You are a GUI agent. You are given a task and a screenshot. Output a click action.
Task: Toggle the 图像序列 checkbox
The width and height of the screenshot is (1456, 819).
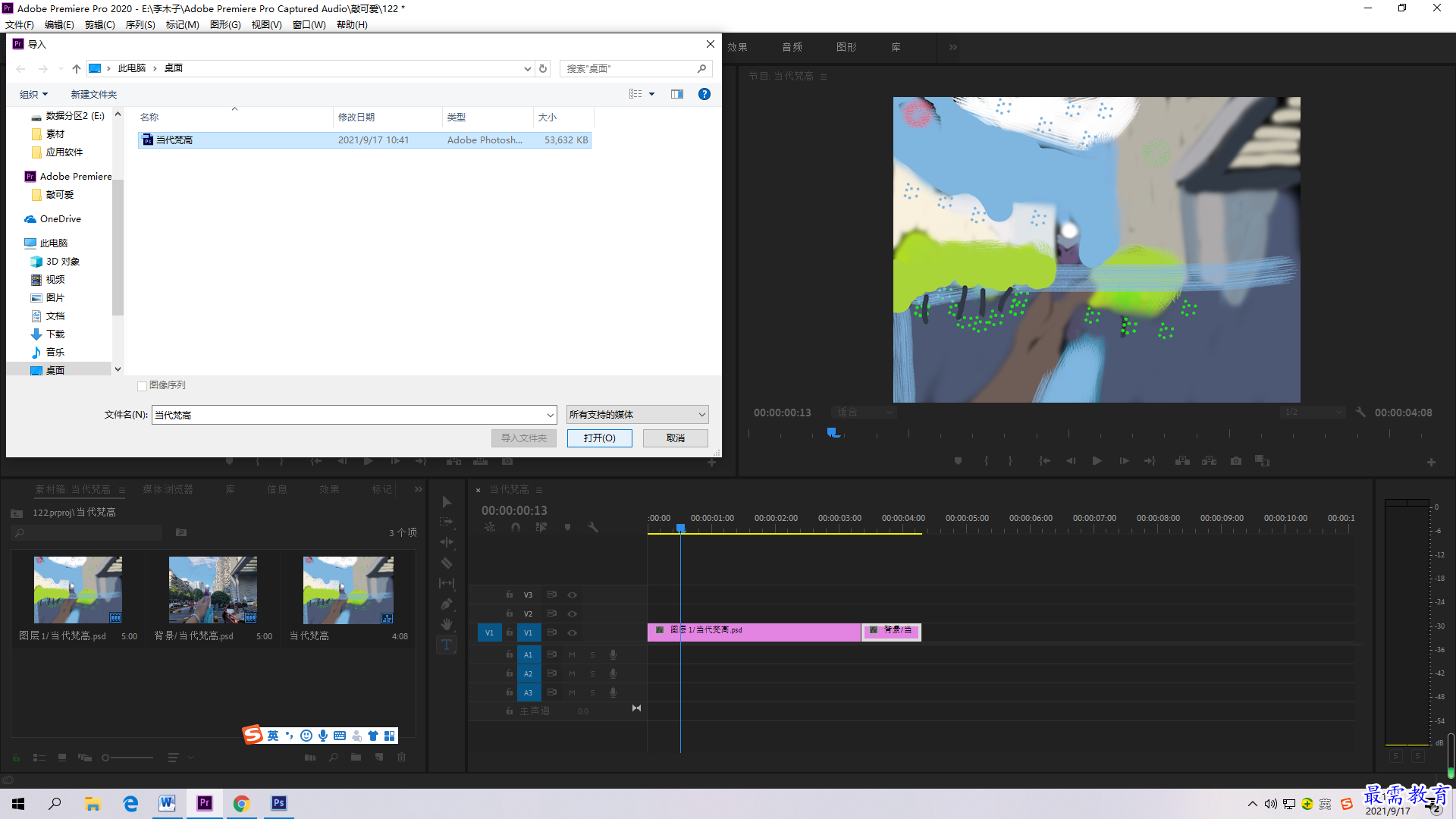[142, 386]
